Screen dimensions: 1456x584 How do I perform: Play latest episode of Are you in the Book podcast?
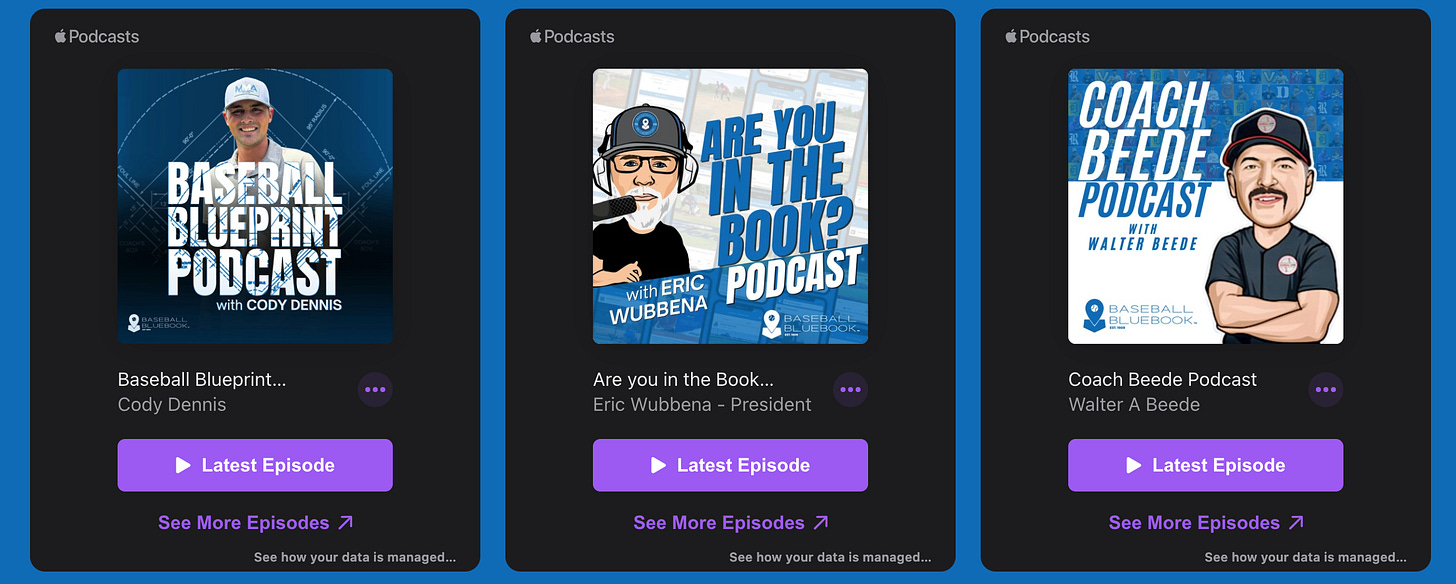730,465
